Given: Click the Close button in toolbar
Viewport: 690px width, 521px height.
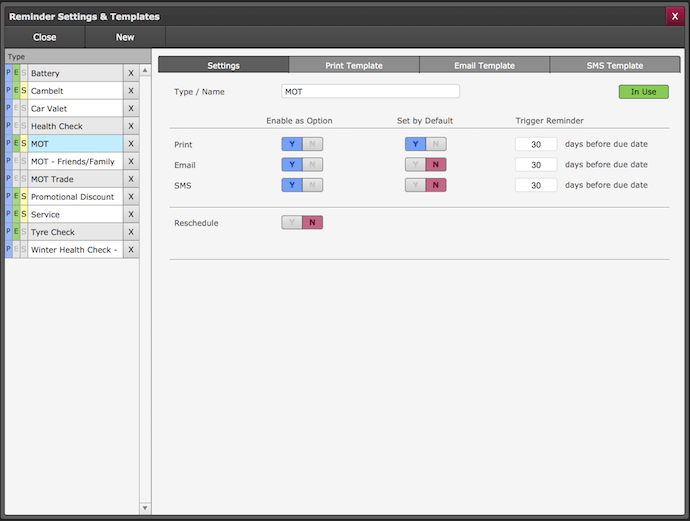Looking at the screenshot, I should click(x=45, y=37).
